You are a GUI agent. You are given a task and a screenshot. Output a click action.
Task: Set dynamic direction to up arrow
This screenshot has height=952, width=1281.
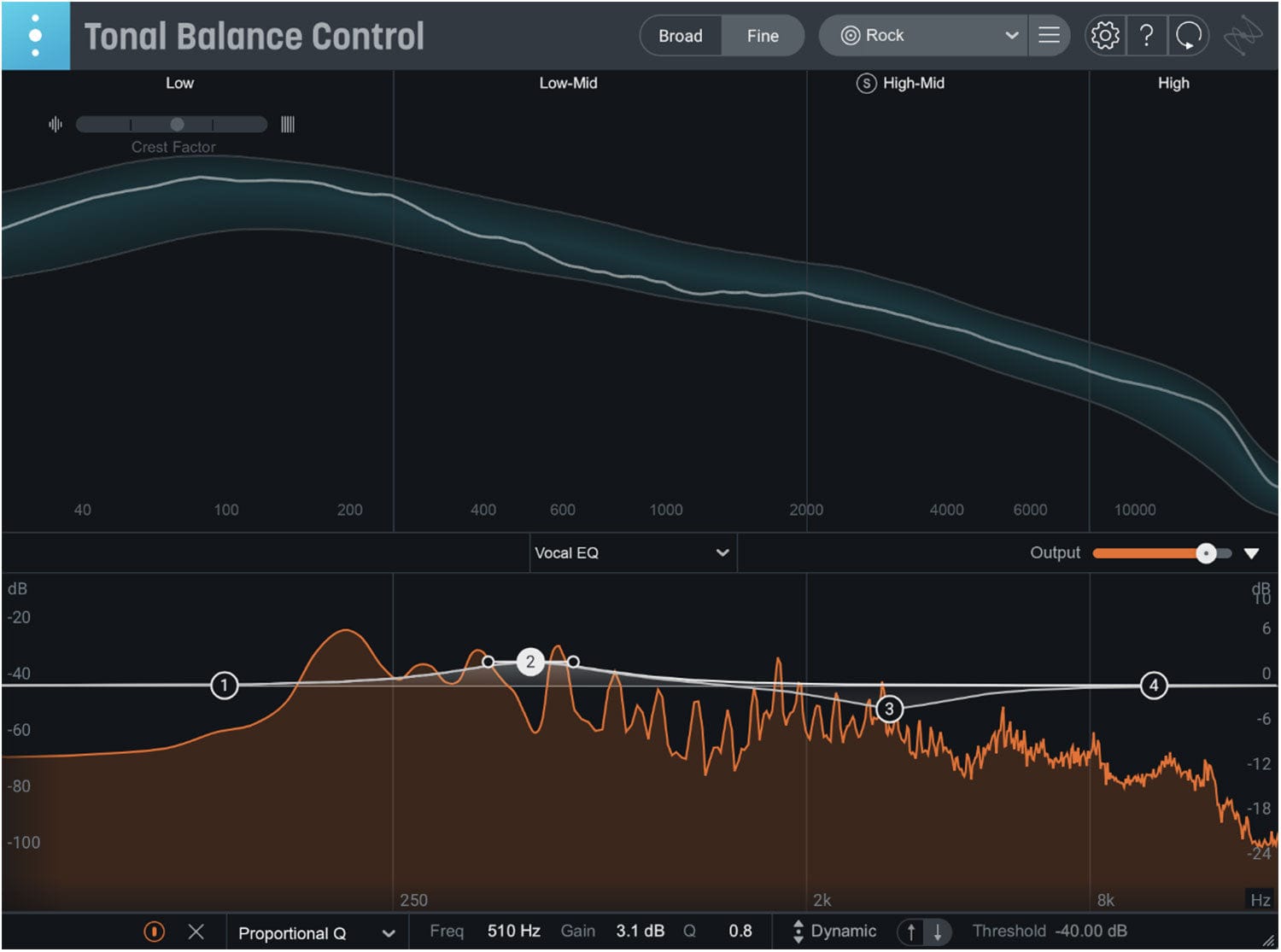click(x=911, y=932)
